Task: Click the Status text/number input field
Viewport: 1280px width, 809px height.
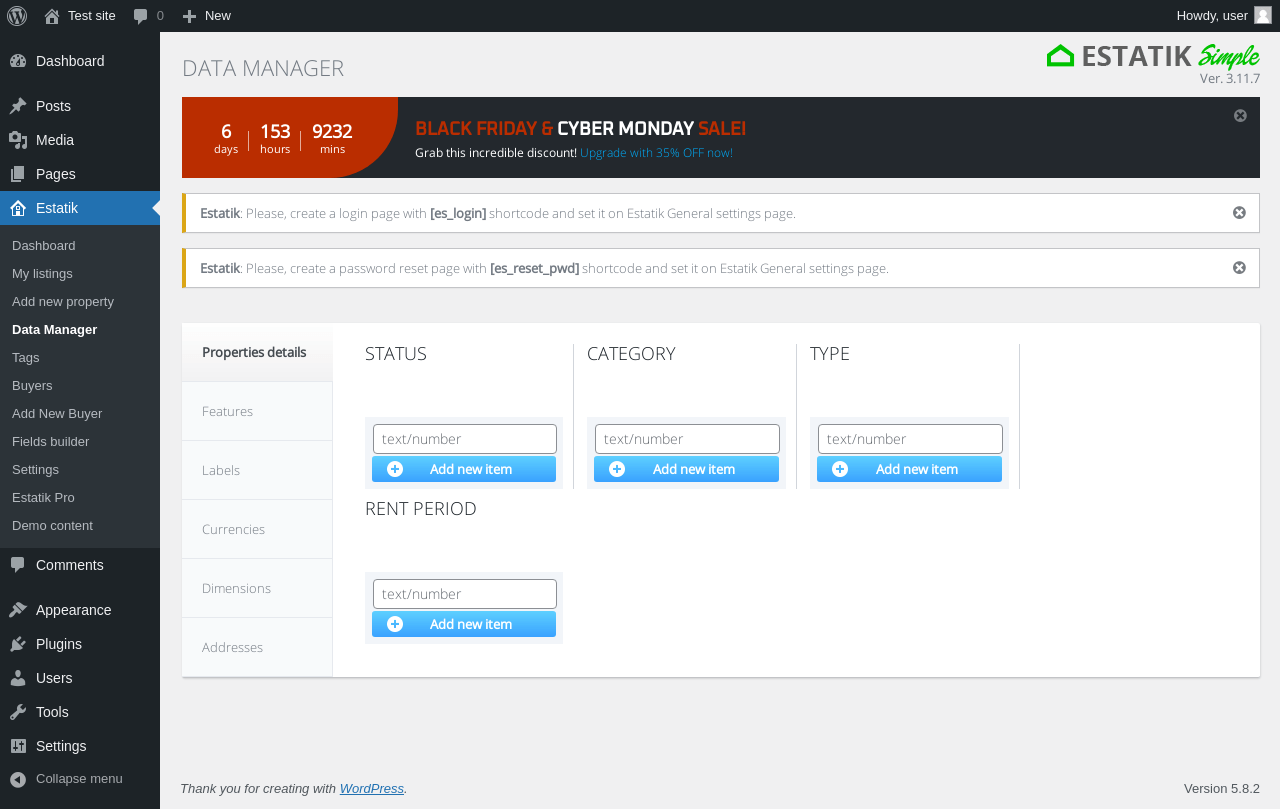Action: coord(465,439)
